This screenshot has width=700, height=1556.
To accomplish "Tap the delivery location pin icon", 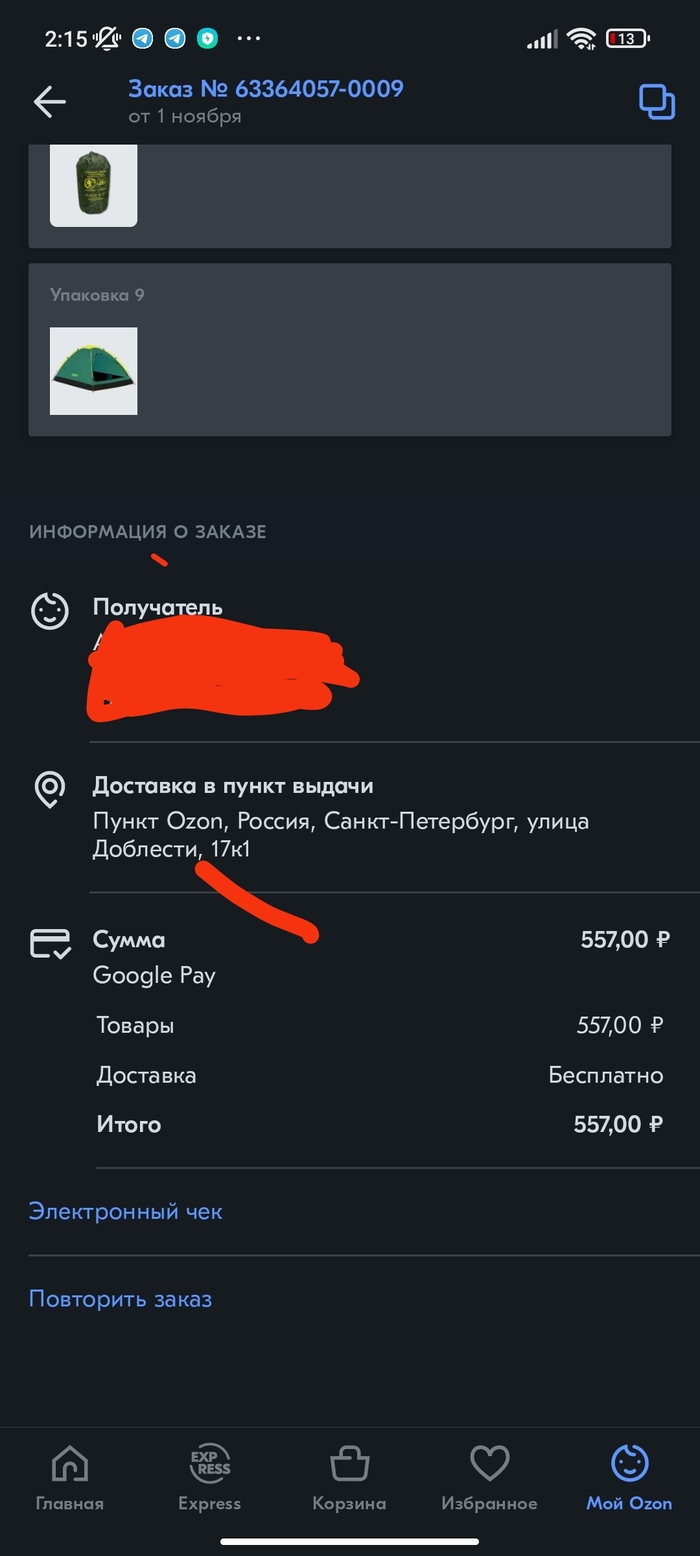I will (50, 790).
